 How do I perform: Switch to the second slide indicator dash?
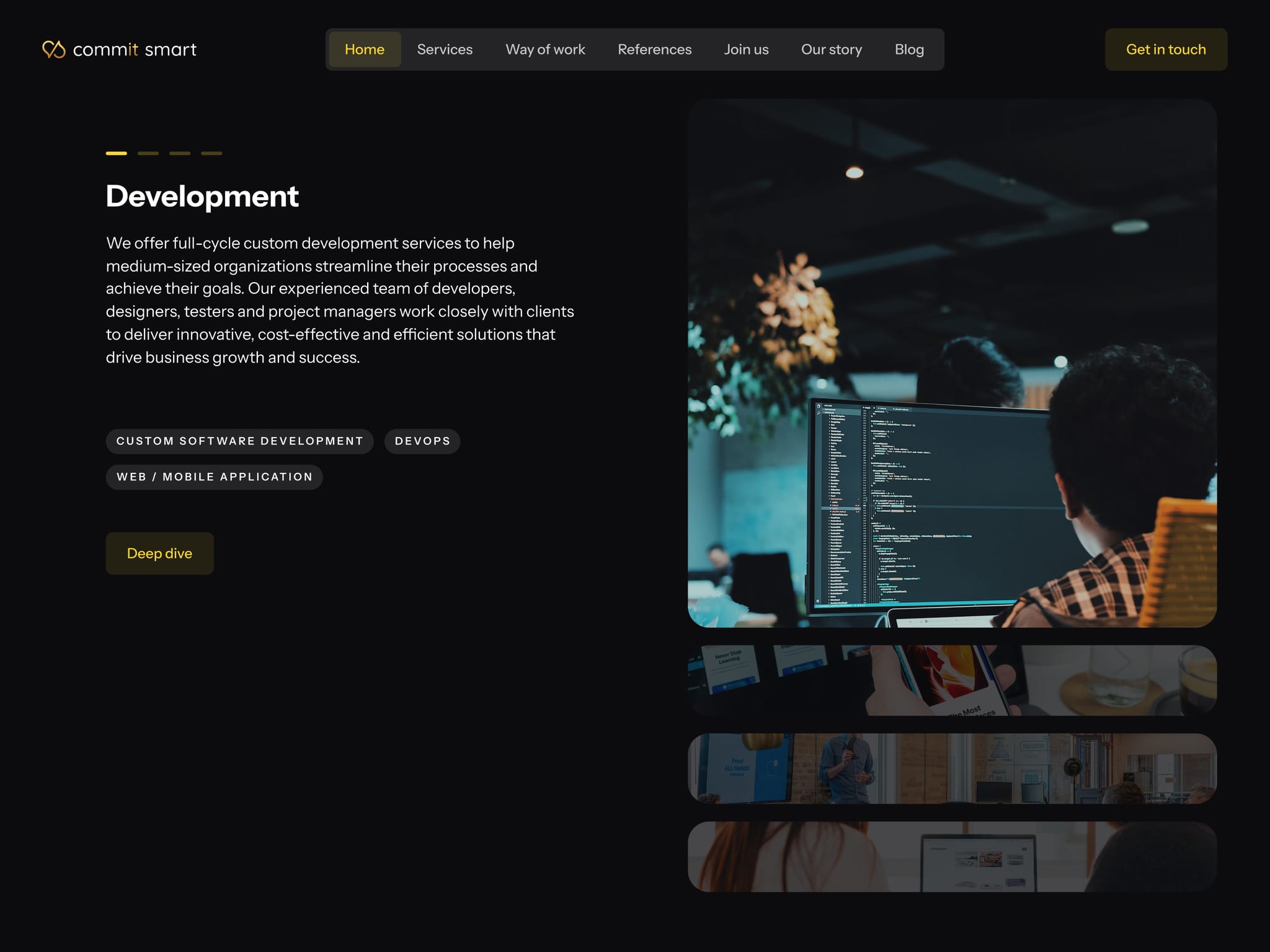pyautogui.click(x=148, y=153)
